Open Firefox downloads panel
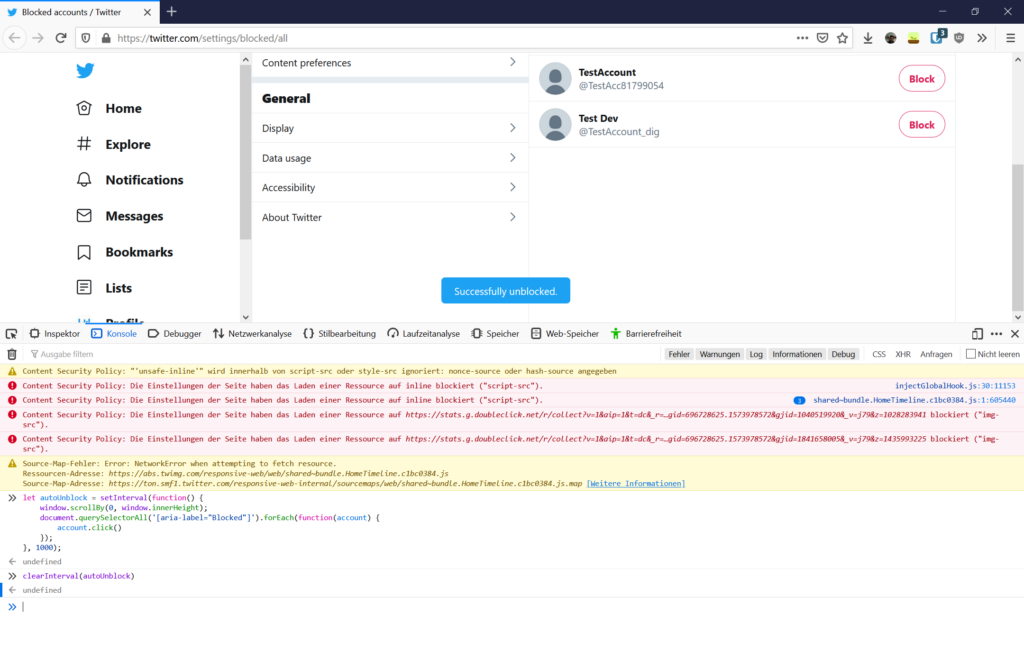Image resolution: width=1024 pixels, height=661 pixels. [x=867, y=38]
